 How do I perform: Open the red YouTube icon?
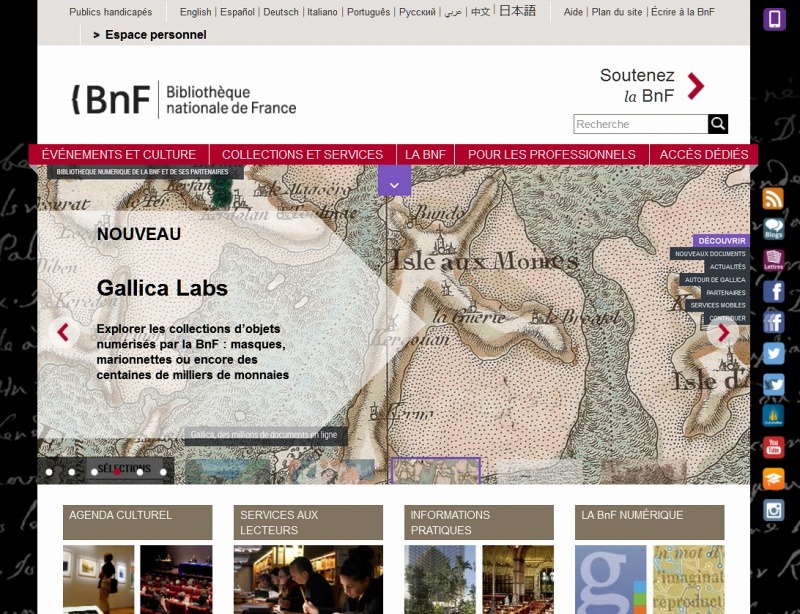point(773,447)
